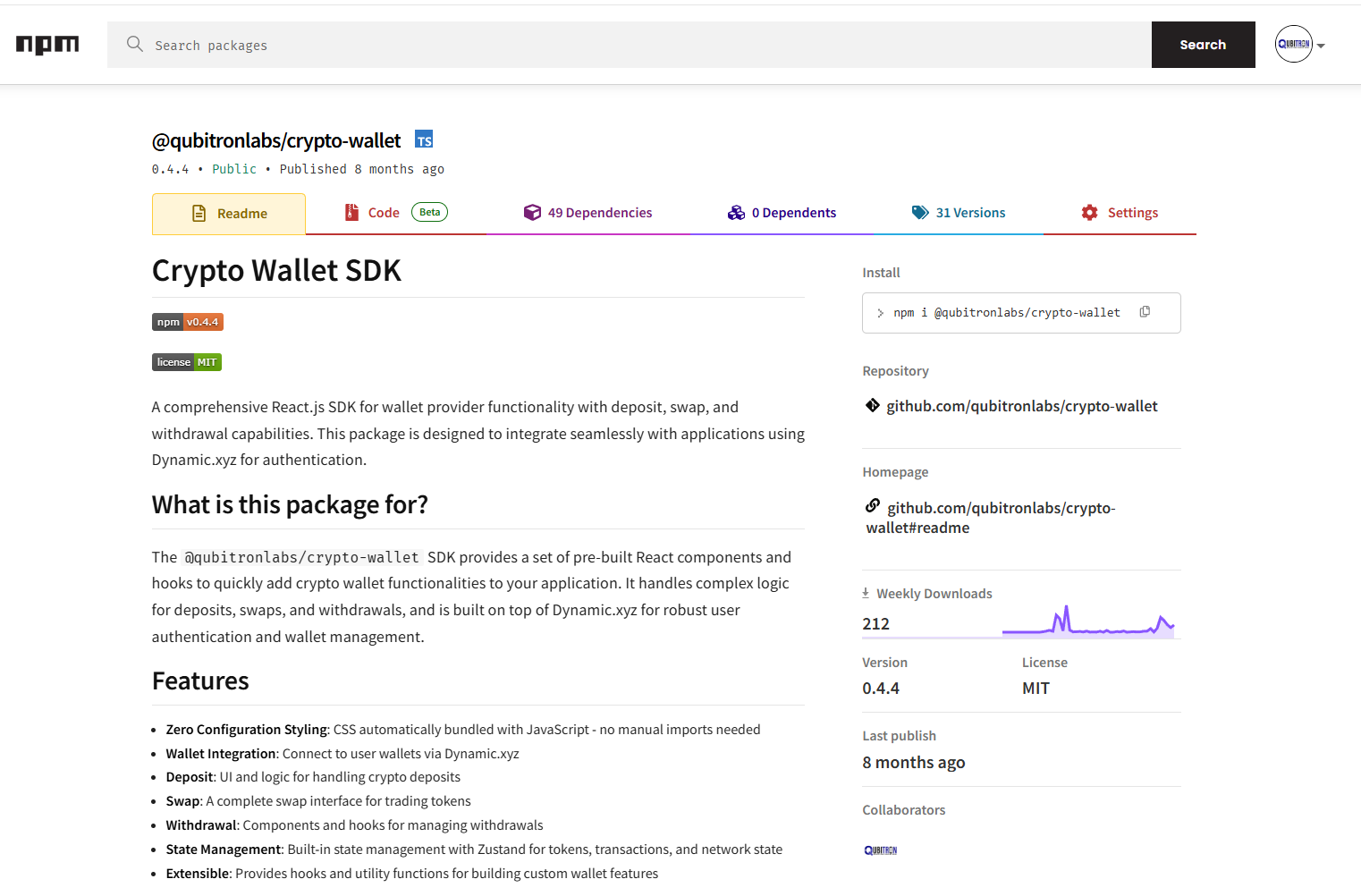Viewport: 1361px width, 896px height.
Task: Click the Features heading
Action: pyautogui.click(x=200, y=681)
